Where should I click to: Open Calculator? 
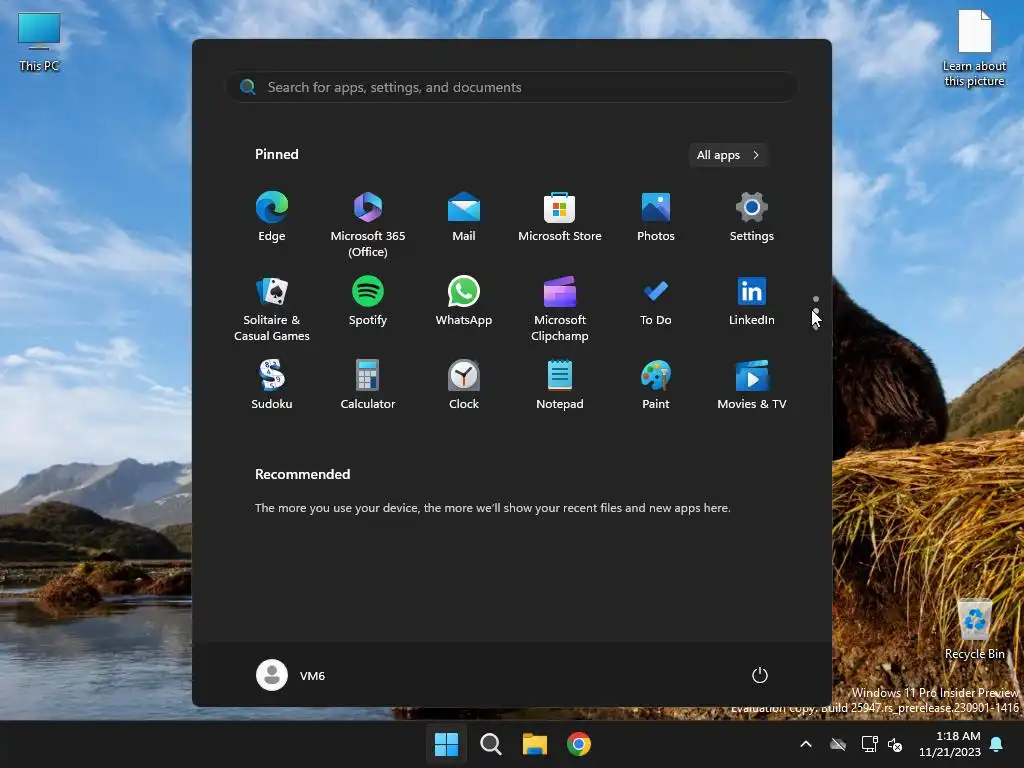click(x=368, y=385)
